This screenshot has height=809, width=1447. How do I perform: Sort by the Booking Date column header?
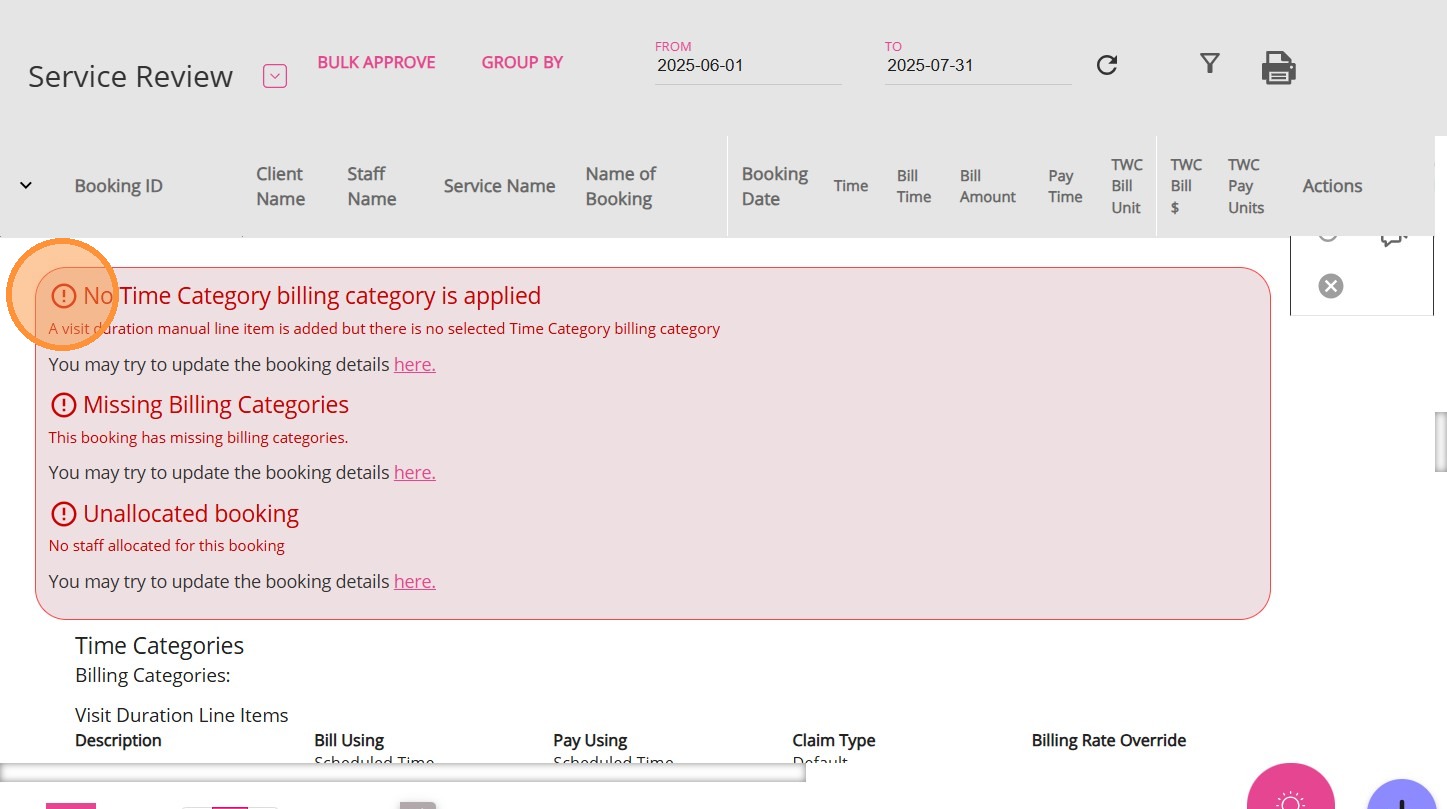pos(774,186)
